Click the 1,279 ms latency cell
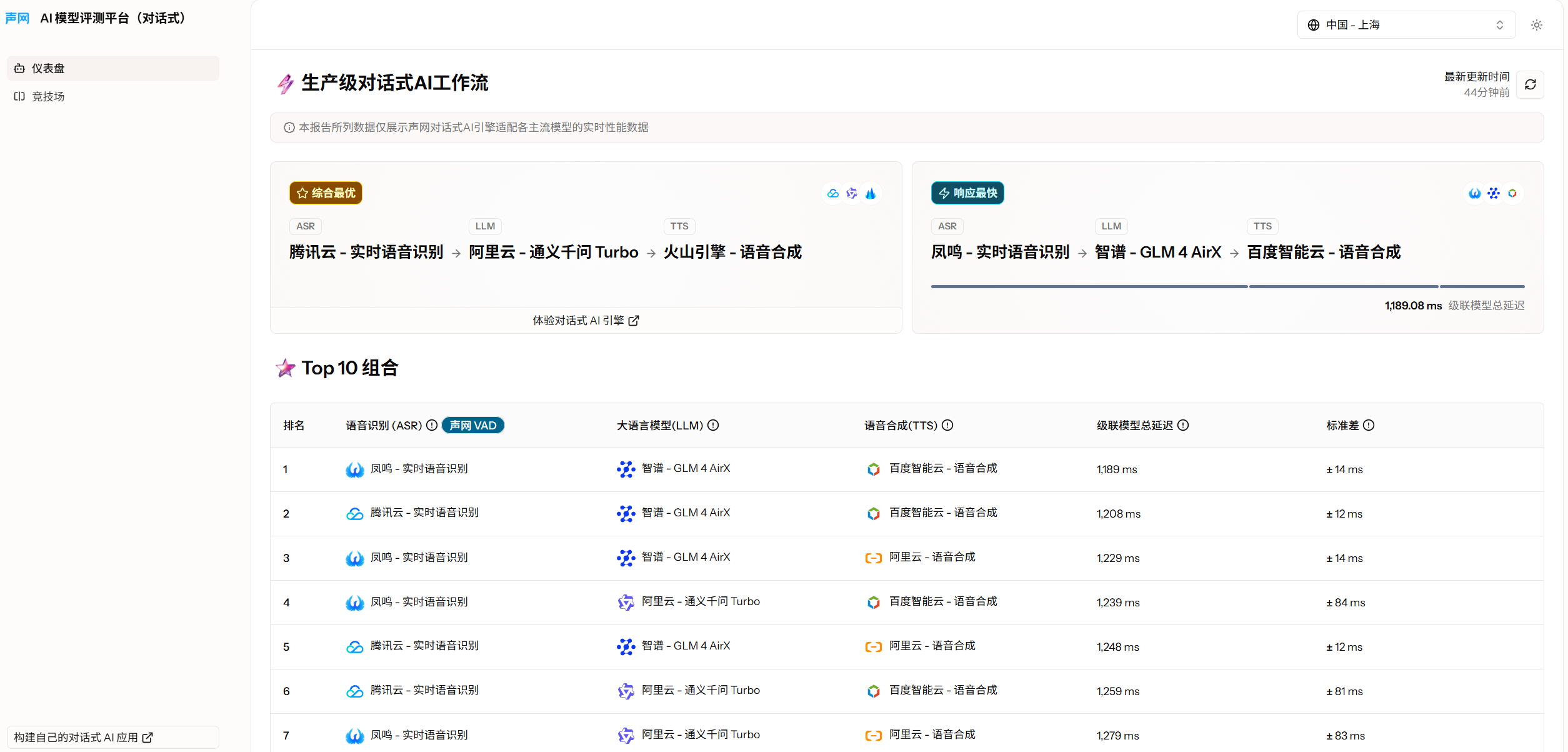1568x752 pixels. click(x=1118, y=736)
